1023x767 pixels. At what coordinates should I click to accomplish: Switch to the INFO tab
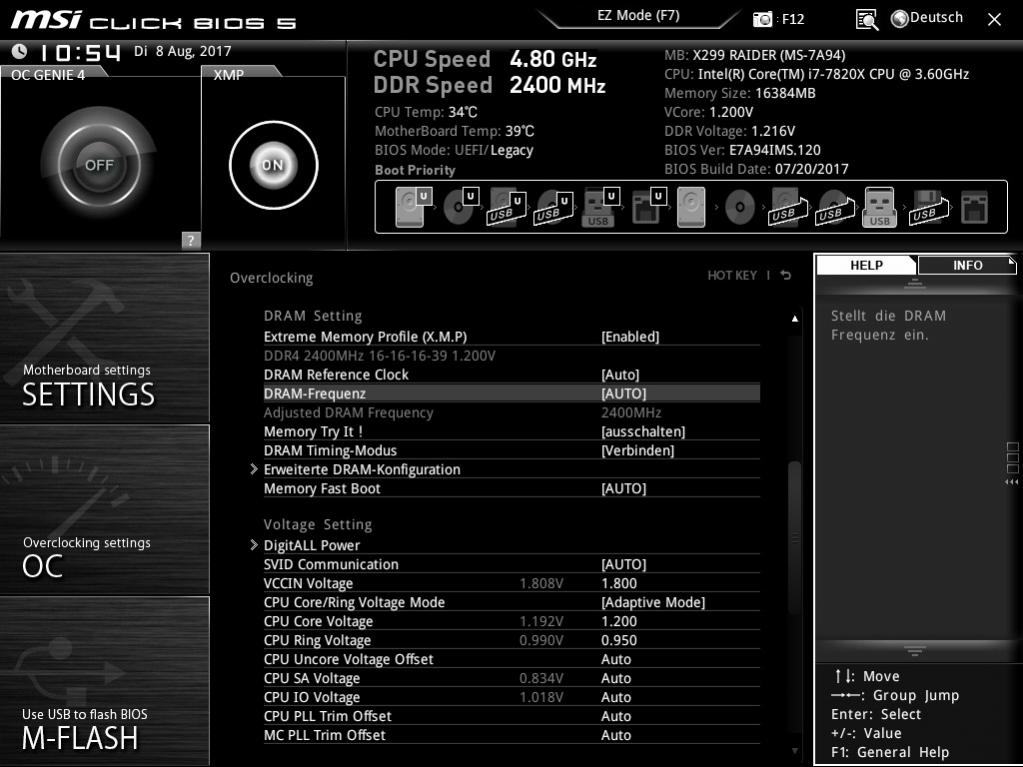point(967,265)
